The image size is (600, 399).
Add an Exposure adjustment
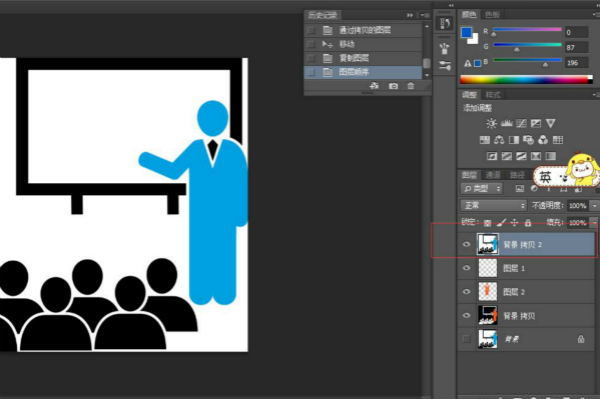[x=536, y=123]
